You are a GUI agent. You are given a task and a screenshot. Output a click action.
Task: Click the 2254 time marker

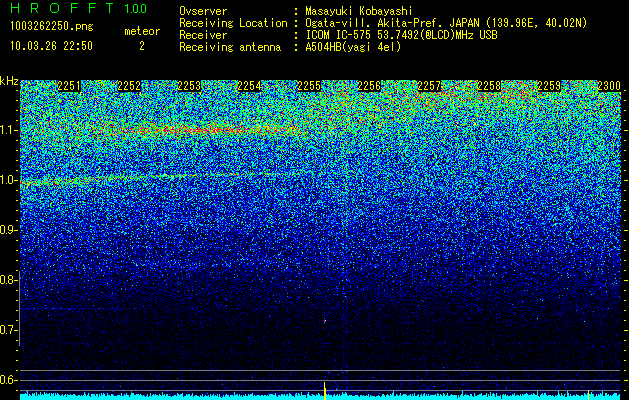(x=249, y=86)
